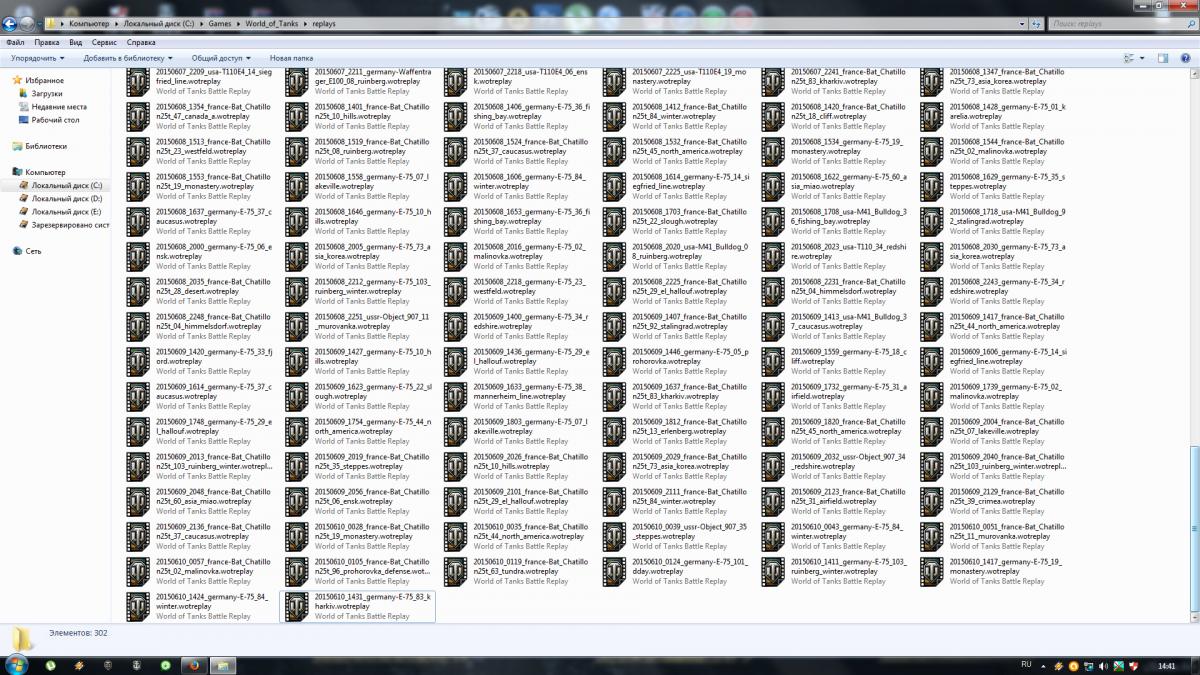Click the Windows Start orb
Viewport: 1200px width, 675px height.
click(x=17, y=665)
